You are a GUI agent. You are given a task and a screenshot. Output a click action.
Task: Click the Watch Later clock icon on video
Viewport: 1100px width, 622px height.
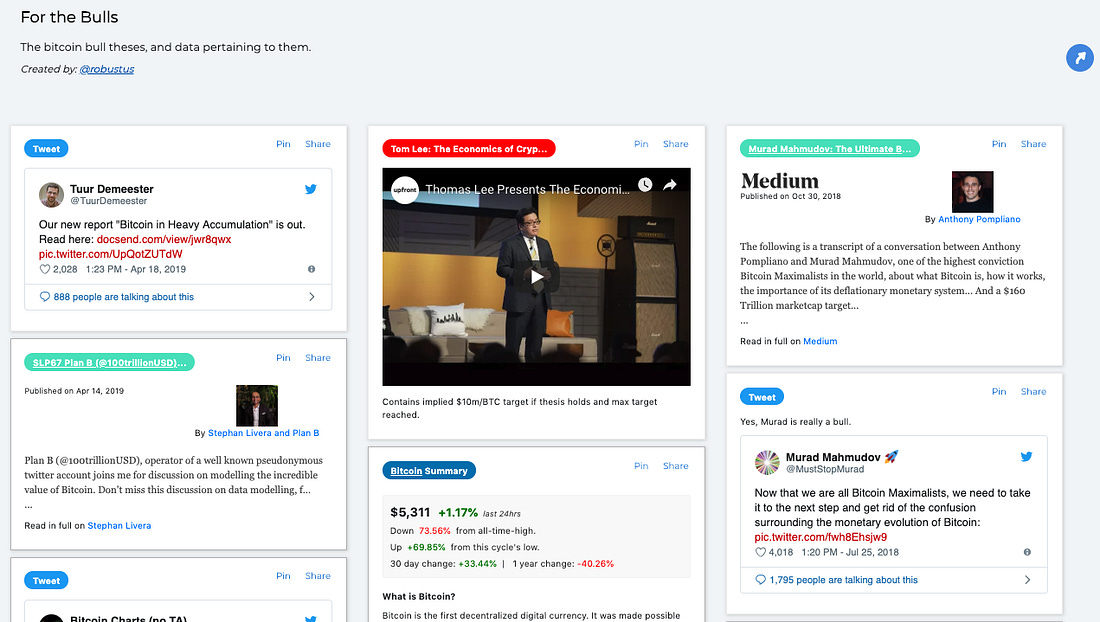645,184
